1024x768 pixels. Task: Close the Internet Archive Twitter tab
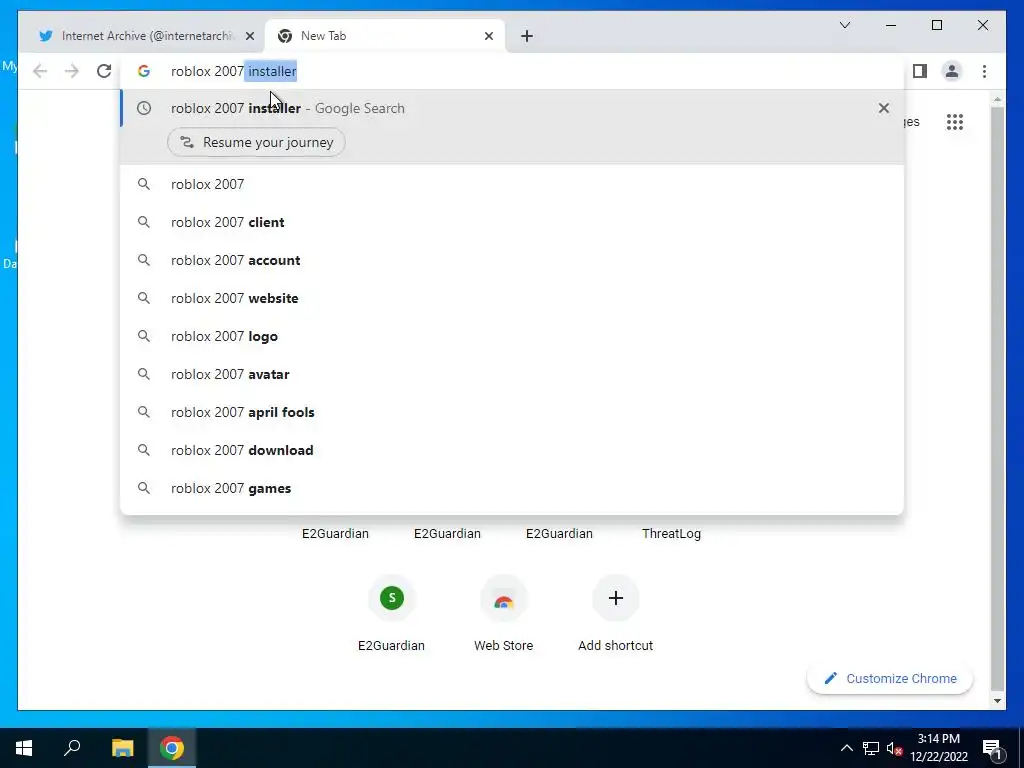(249, 36)
